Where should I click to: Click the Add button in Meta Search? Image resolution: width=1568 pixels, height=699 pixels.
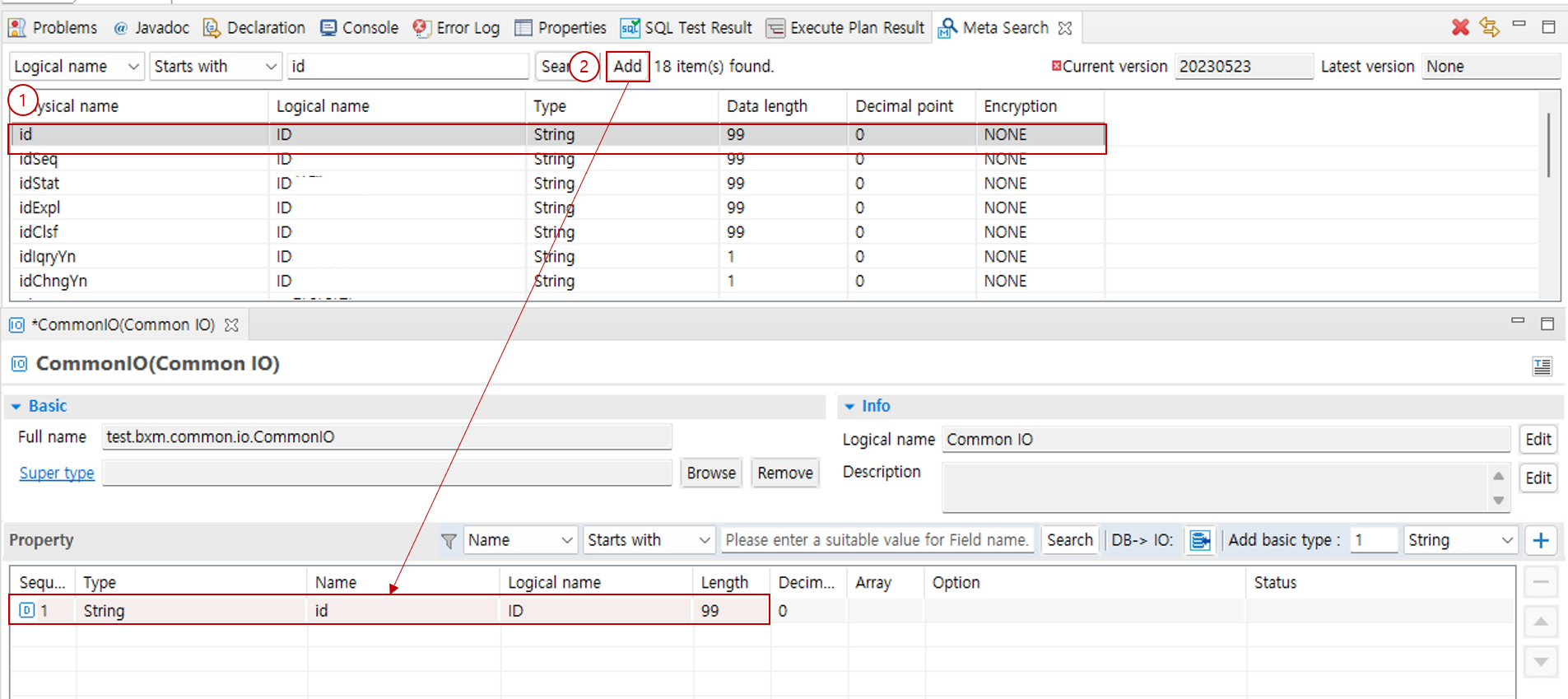(627, 67)
